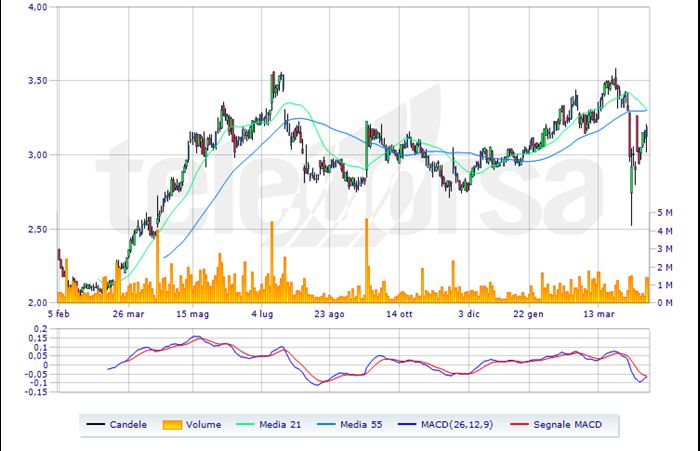Click the 13 mar date label

point(600,312)
